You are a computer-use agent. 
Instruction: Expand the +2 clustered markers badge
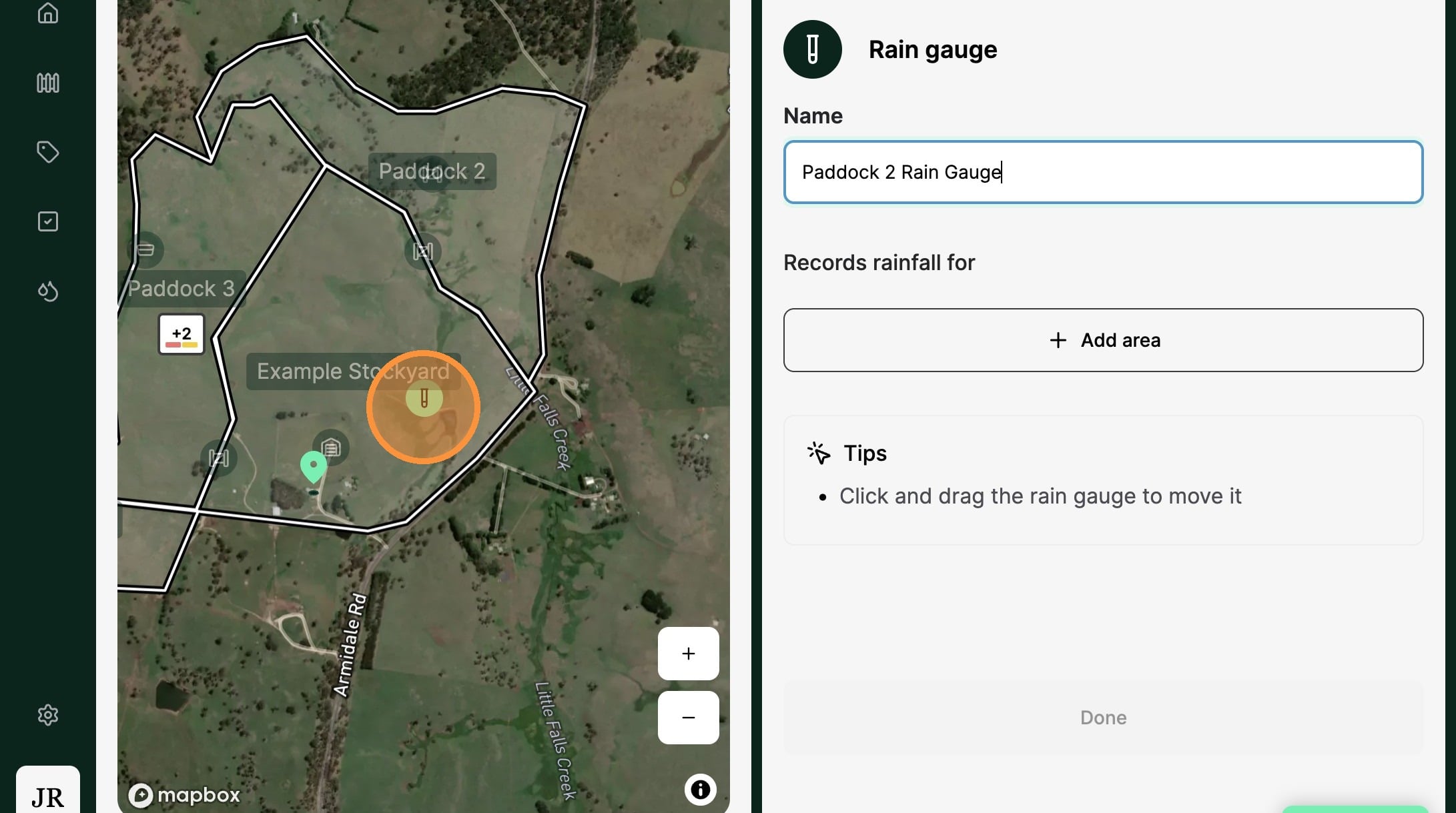181,334
